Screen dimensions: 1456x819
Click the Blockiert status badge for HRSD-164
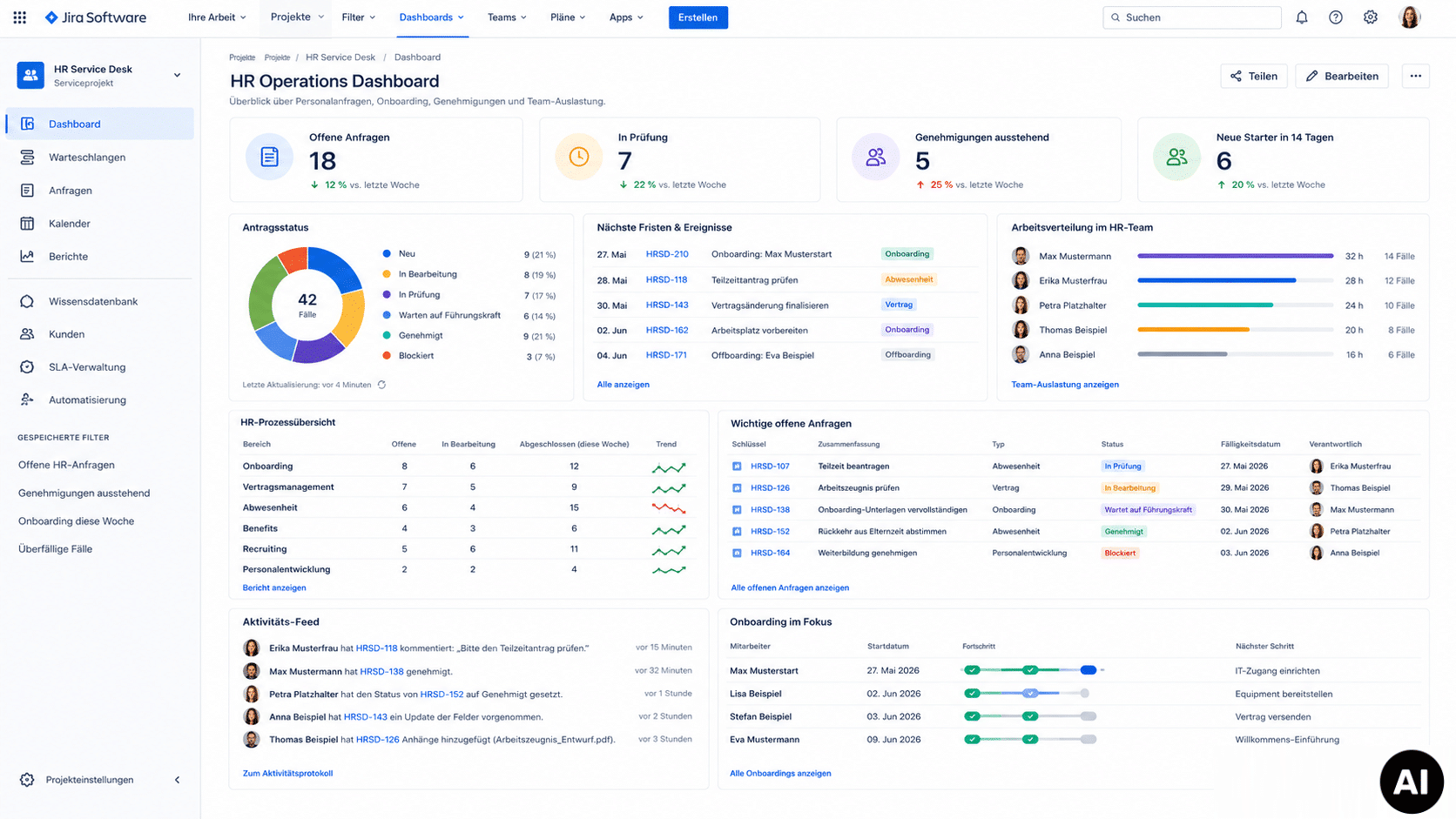pos(1120,554)
